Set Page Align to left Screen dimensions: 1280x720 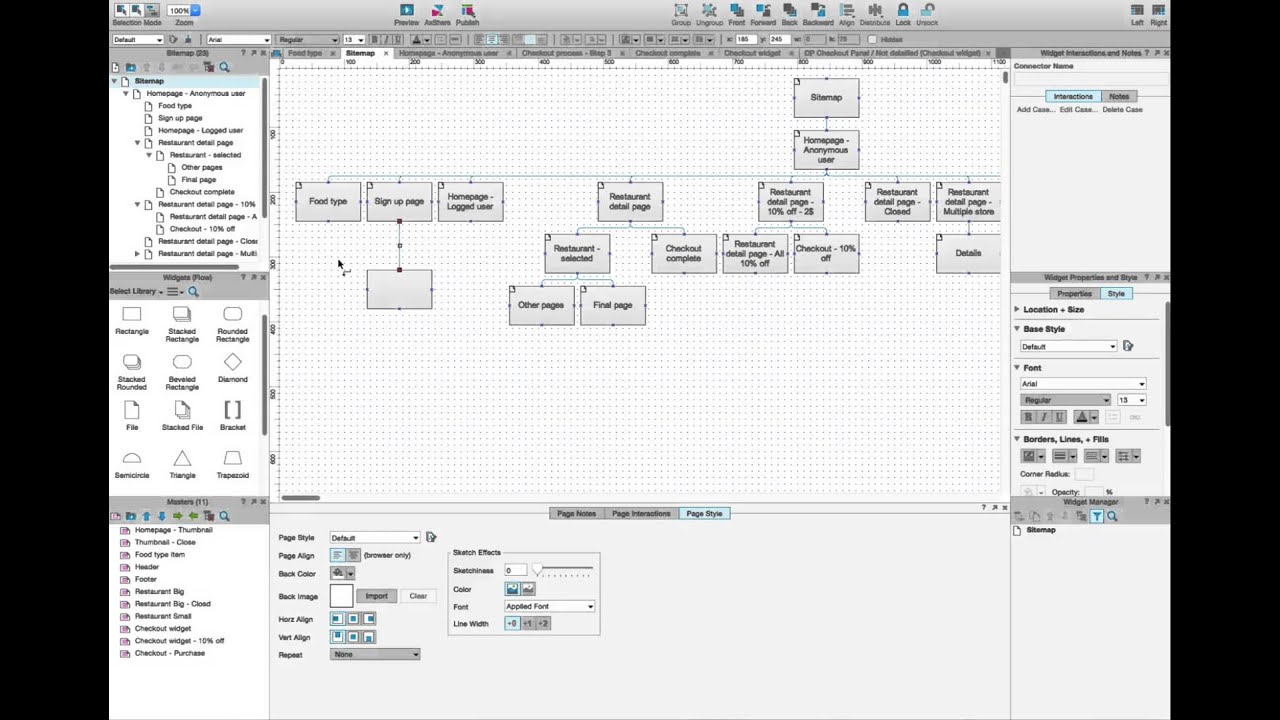(337, 555)
